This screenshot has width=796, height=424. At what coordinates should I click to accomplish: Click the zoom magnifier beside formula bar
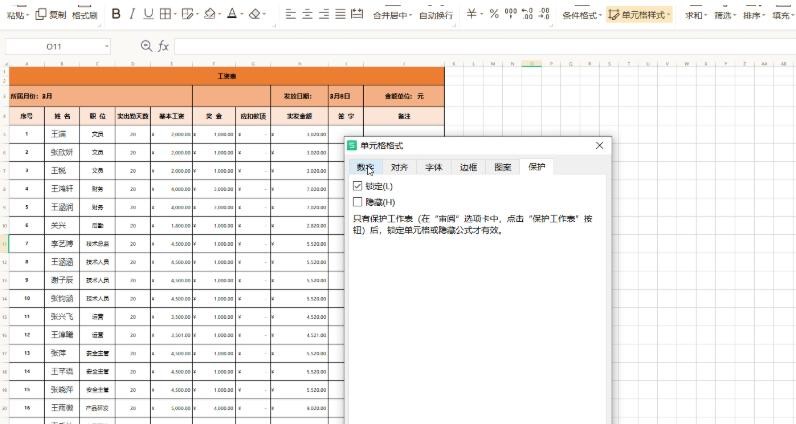pyautogui.click(x=147, y=47)
